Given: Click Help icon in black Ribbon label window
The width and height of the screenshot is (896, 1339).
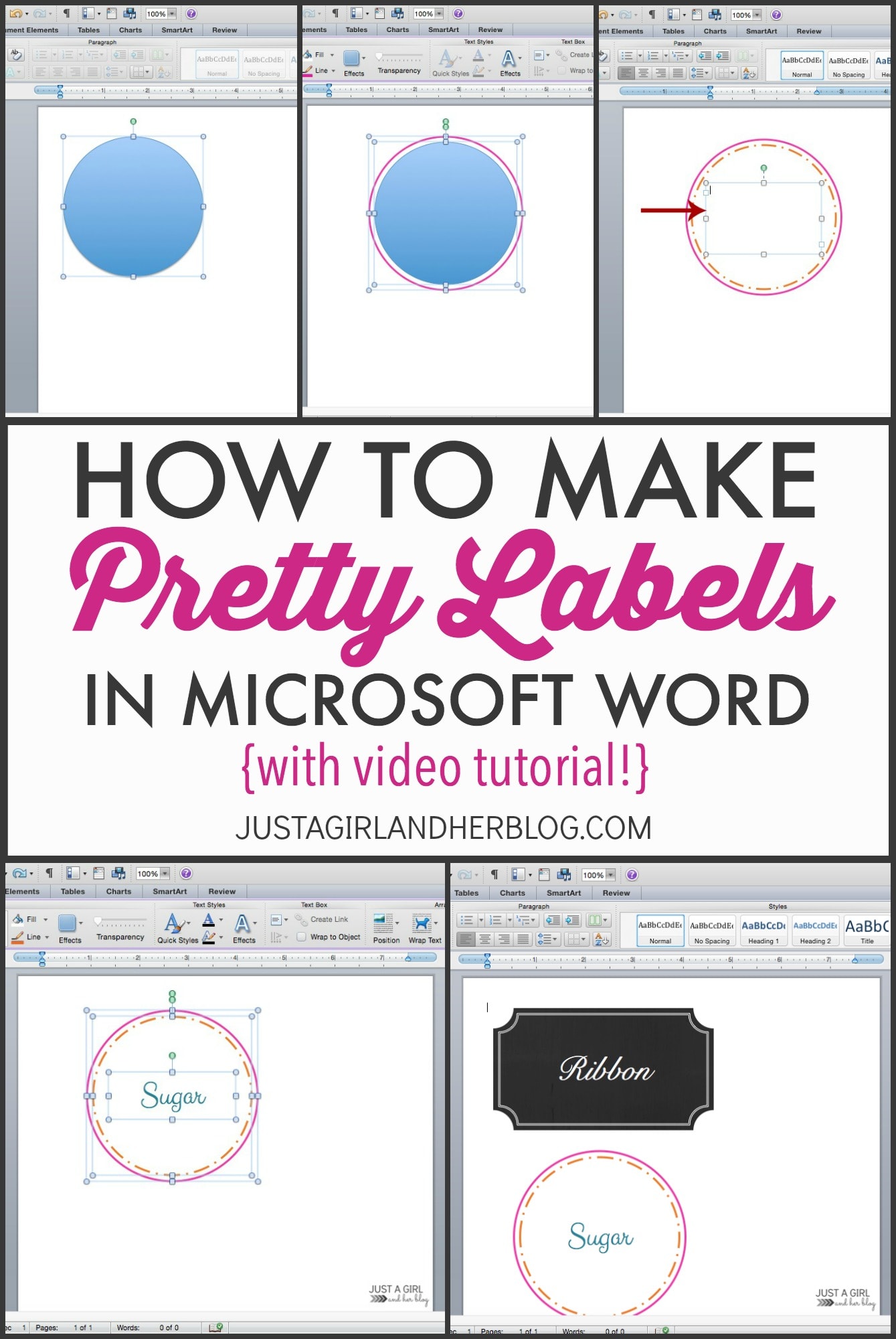Looking at the screenshot, I should [x=632, y=874].
